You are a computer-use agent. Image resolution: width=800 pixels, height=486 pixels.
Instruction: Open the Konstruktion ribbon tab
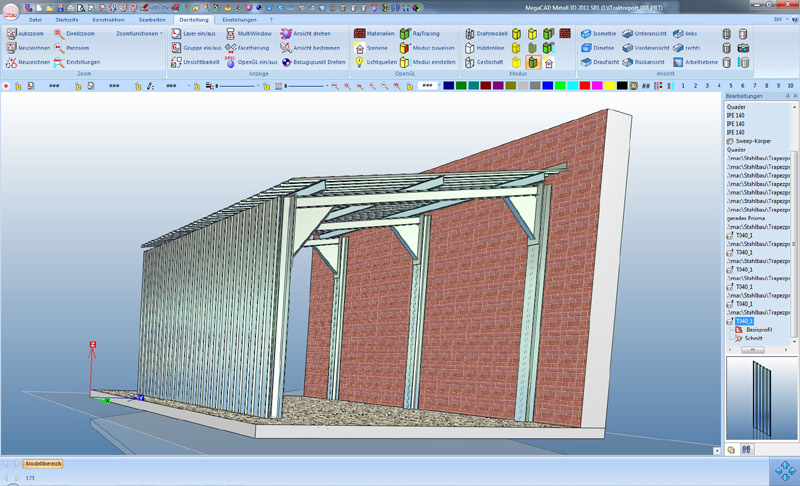109,19
